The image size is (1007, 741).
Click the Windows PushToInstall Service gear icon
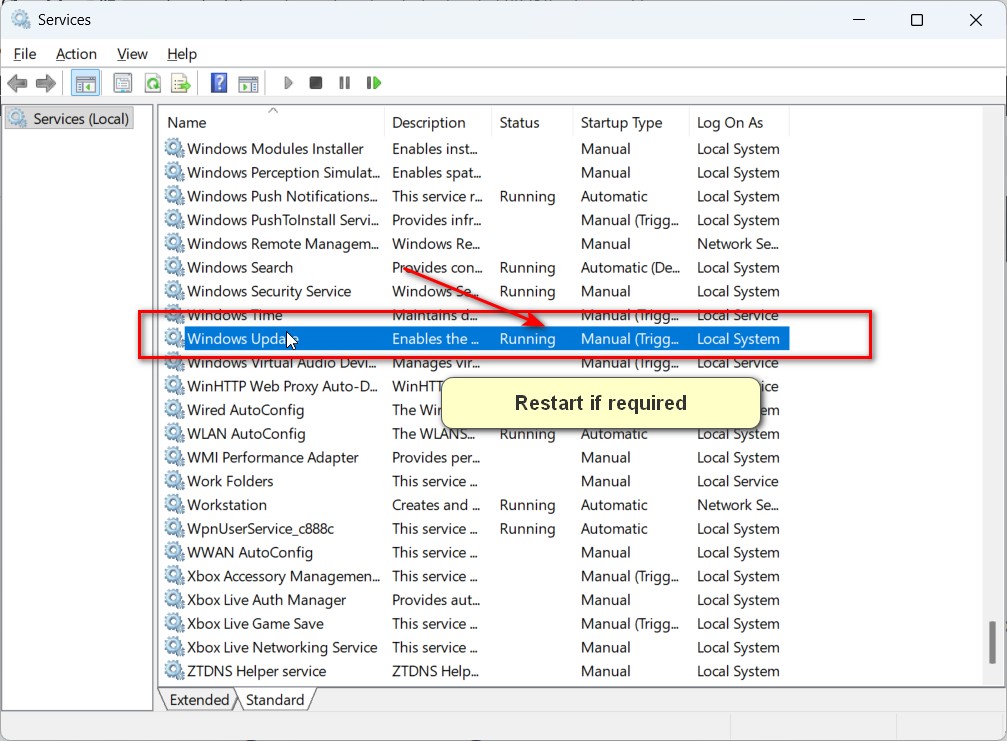[174, 220]
